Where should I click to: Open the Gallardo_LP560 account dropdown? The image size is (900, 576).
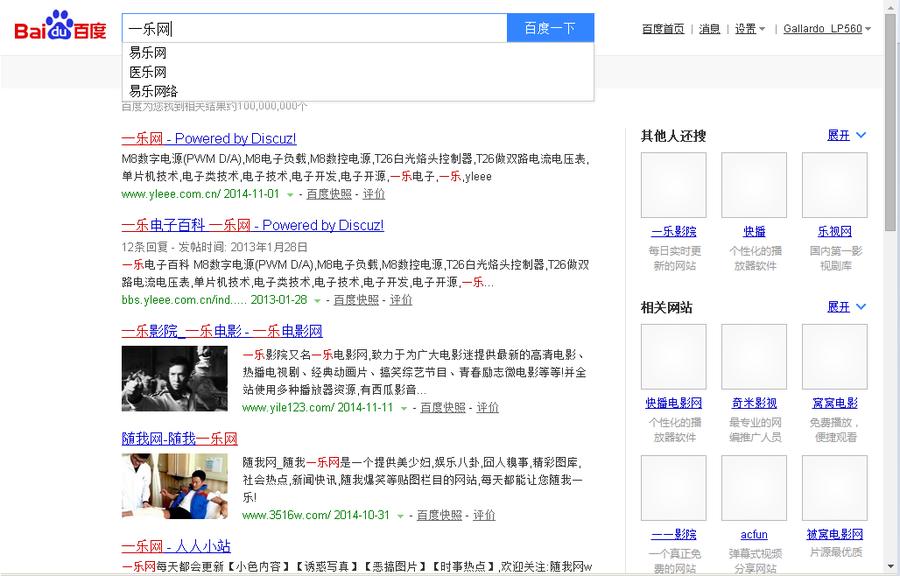tap(828, 29)
